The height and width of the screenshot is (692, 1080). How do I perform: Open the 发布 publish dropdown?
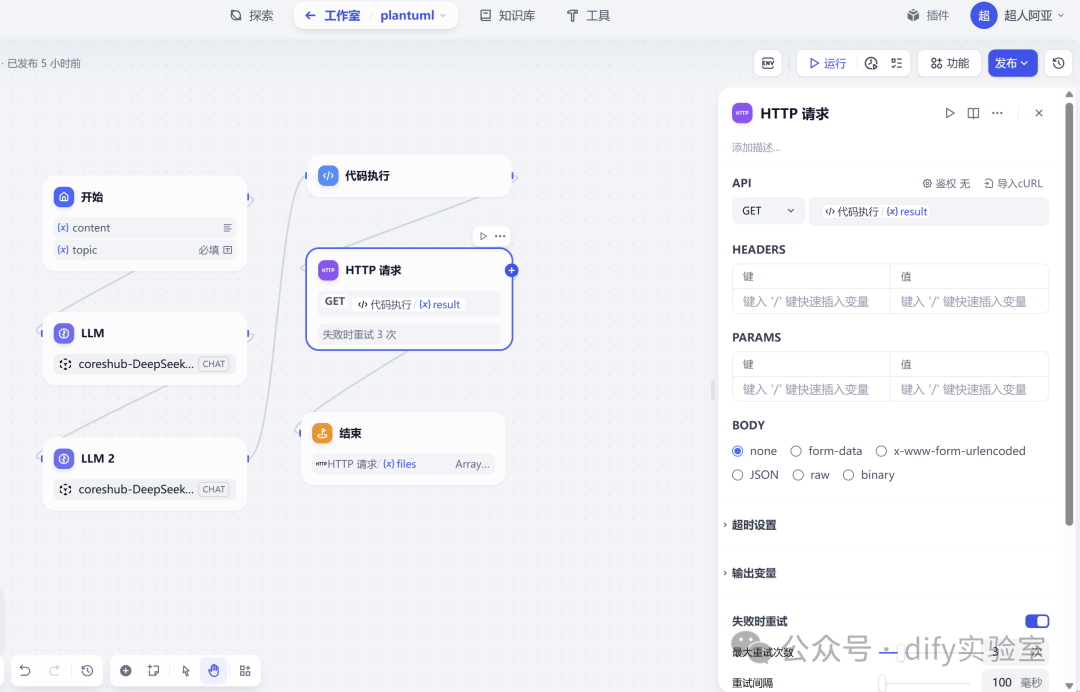point(1012,63)
